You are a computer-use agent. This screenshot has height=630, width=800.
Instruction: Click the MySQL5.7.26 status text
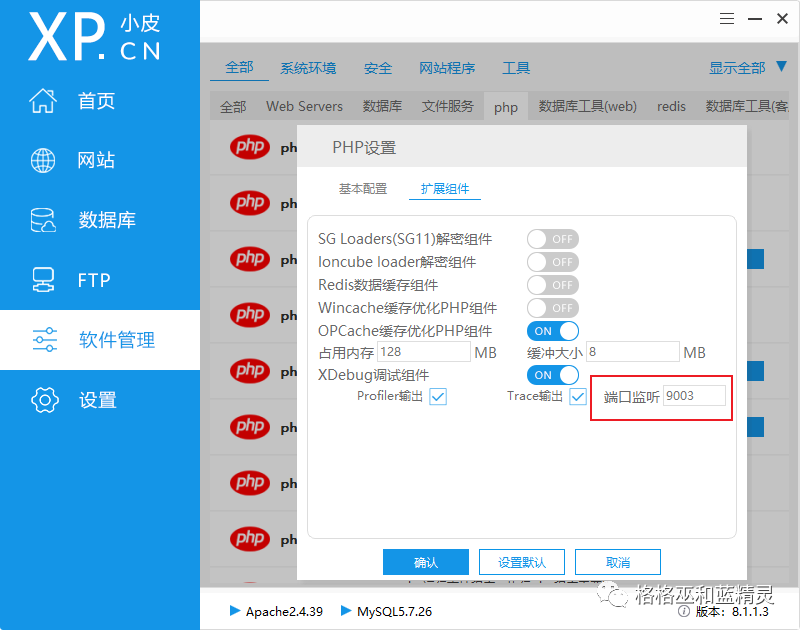point(394,611)
